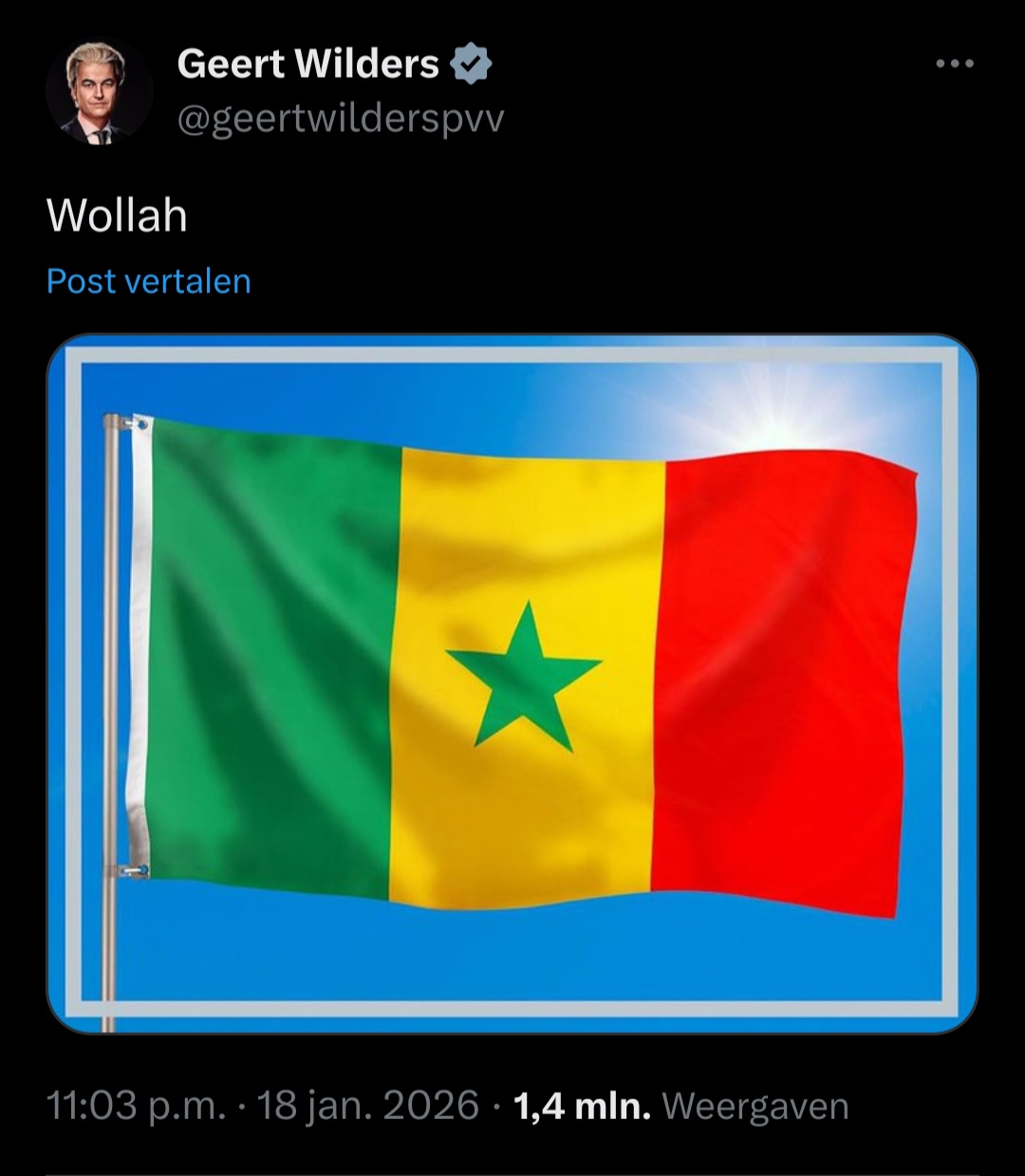The height and width of the screenshot is (1176, 1025).
Task: Click the red stripe of the flag
Action: tap(783, 683)
